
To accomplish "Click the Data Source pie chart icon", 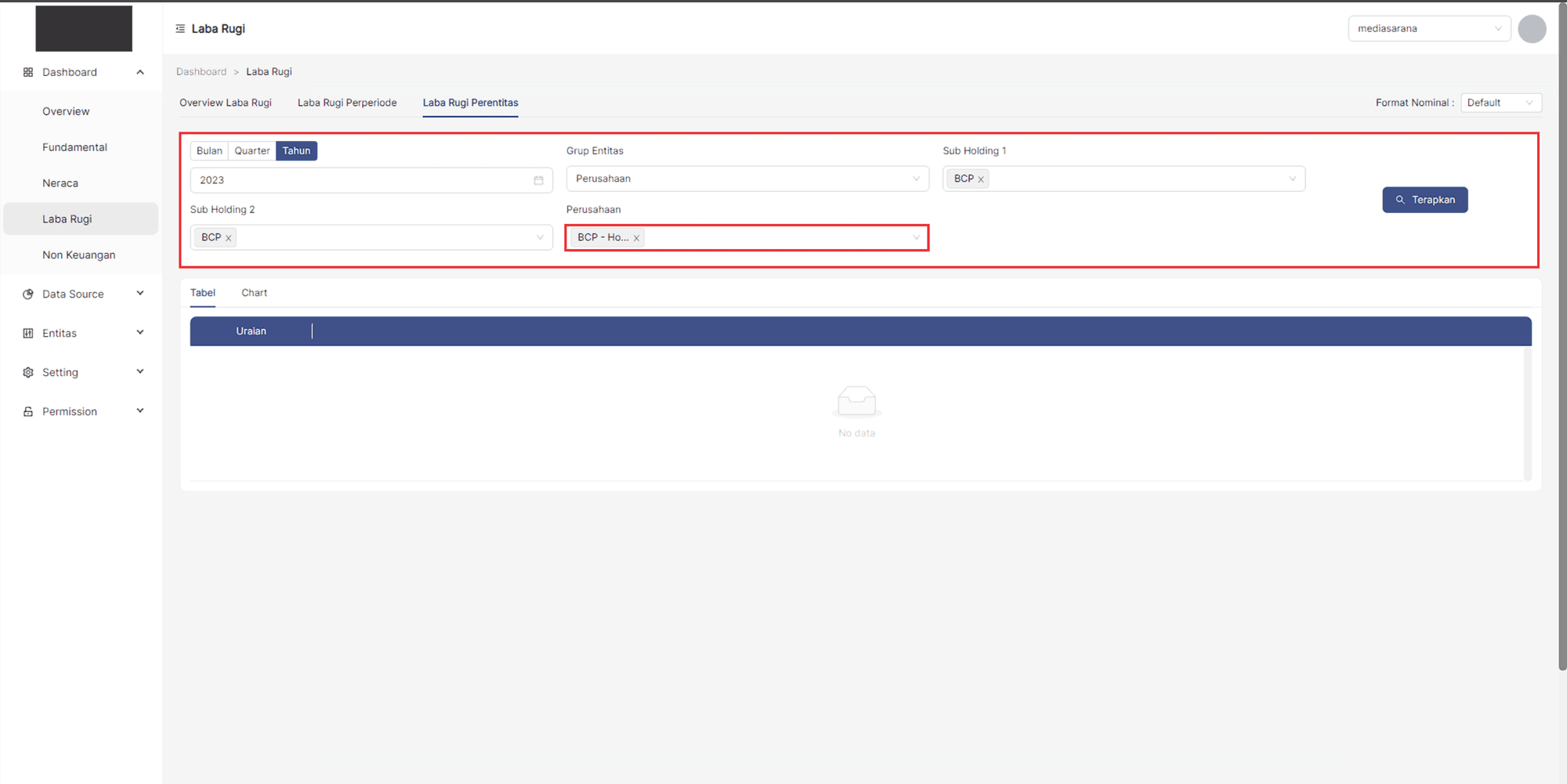I will [x=28, y=294].
